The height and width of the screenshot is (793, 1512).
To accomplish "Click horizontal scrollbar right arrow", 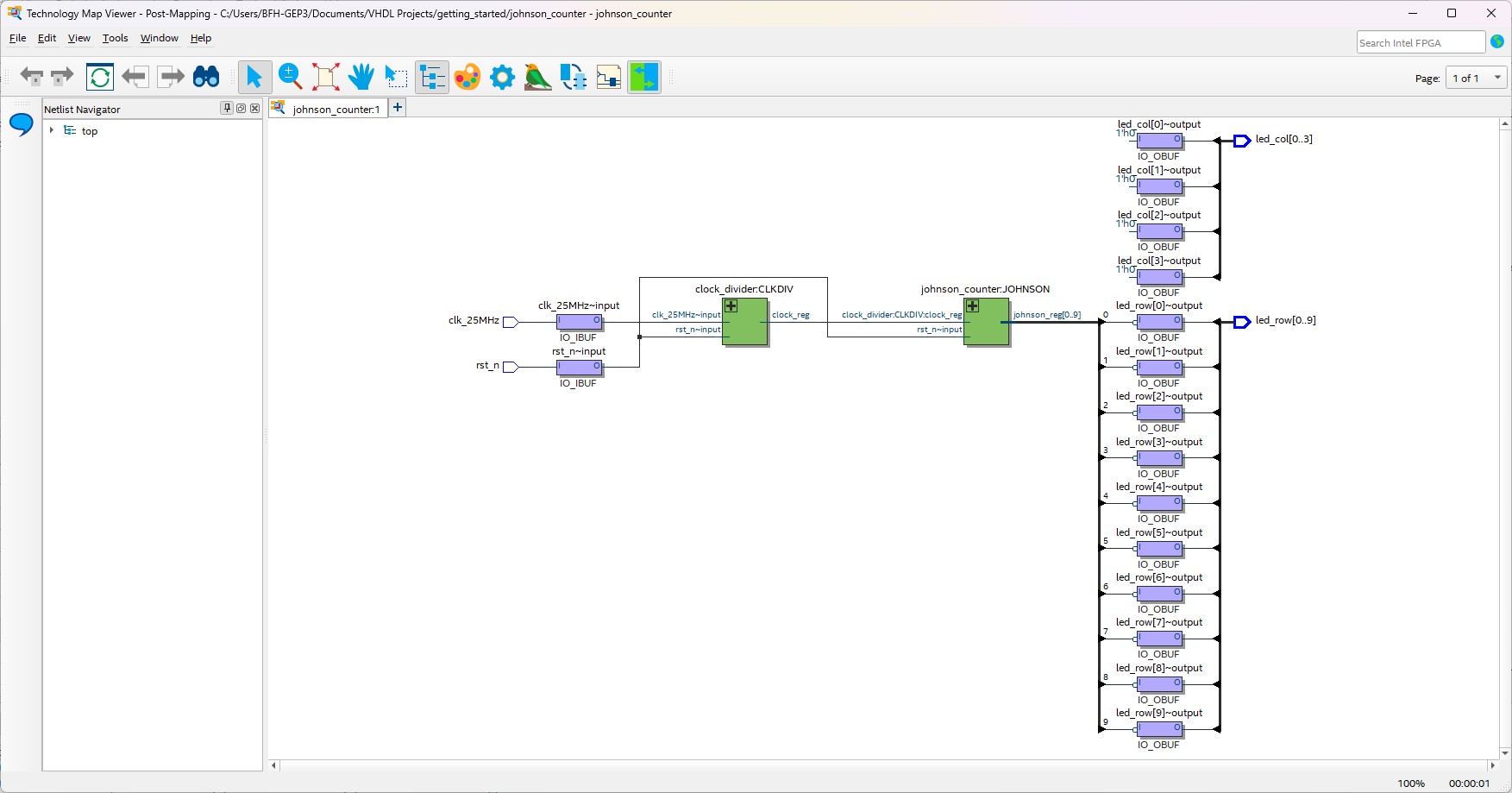I will coord(1492,765).
